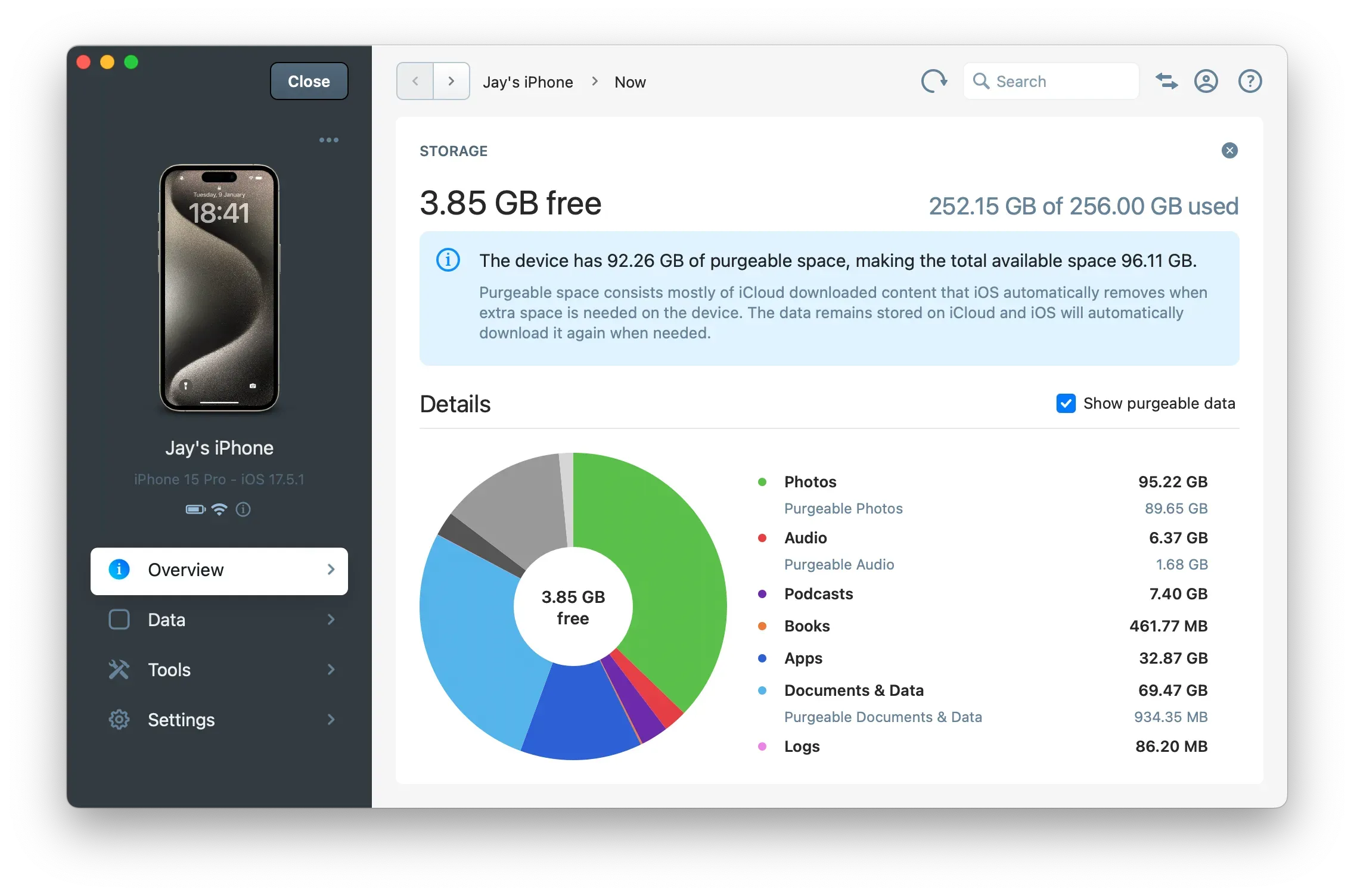Click the Data section icon in sidebar
The image size is (1354, 896).
point(119,620)
